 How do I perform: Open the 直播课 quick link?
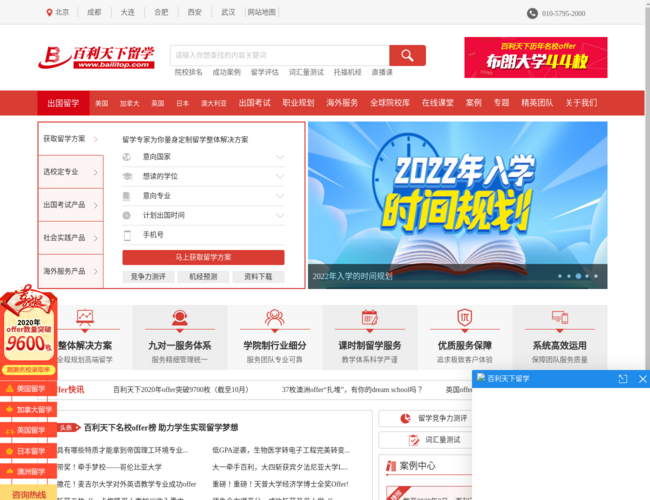pyautogui.click(x=382, y=72)
